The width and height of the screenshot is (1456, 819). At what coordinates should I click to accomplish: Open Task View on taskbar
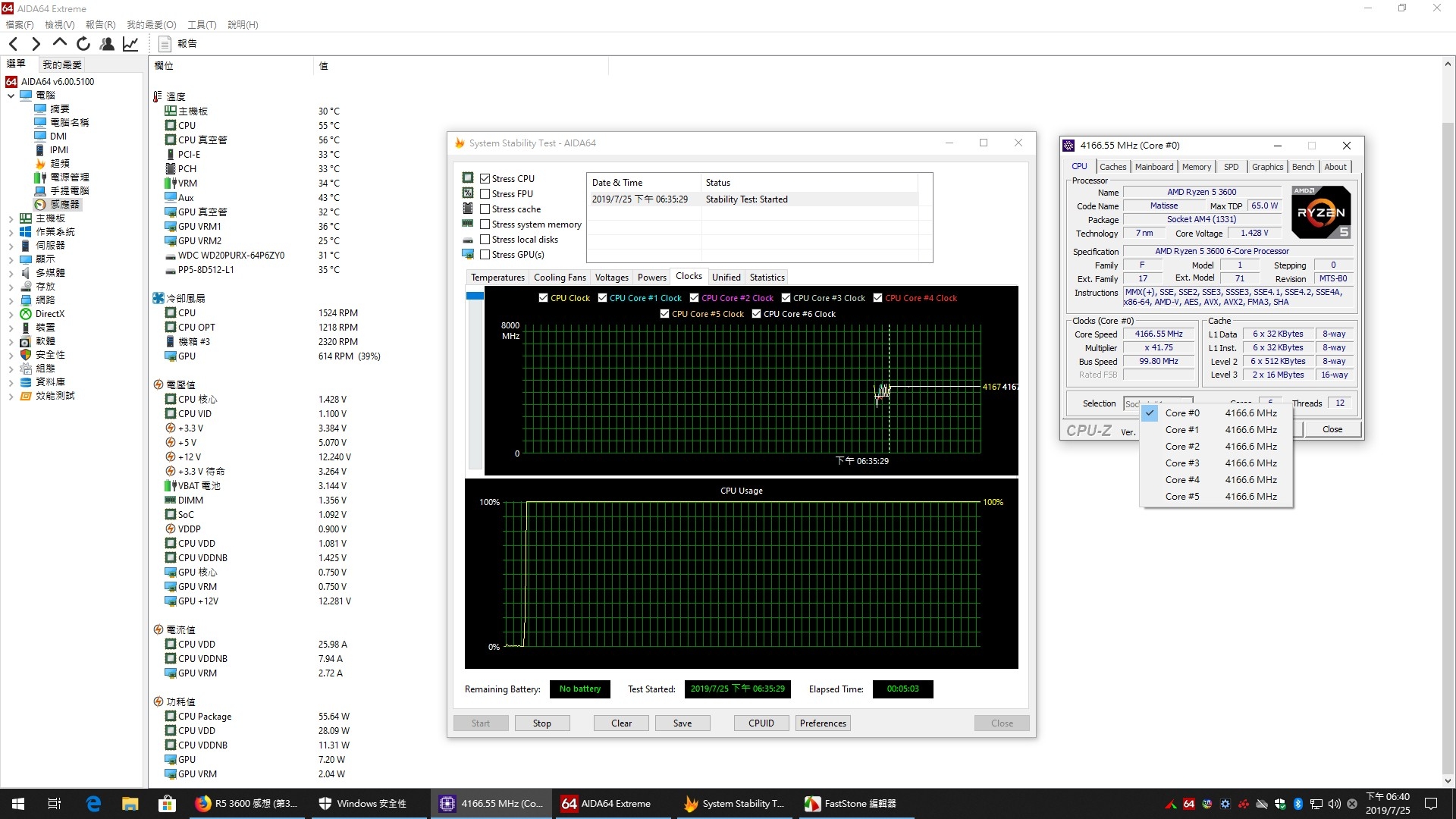(55, 804)
